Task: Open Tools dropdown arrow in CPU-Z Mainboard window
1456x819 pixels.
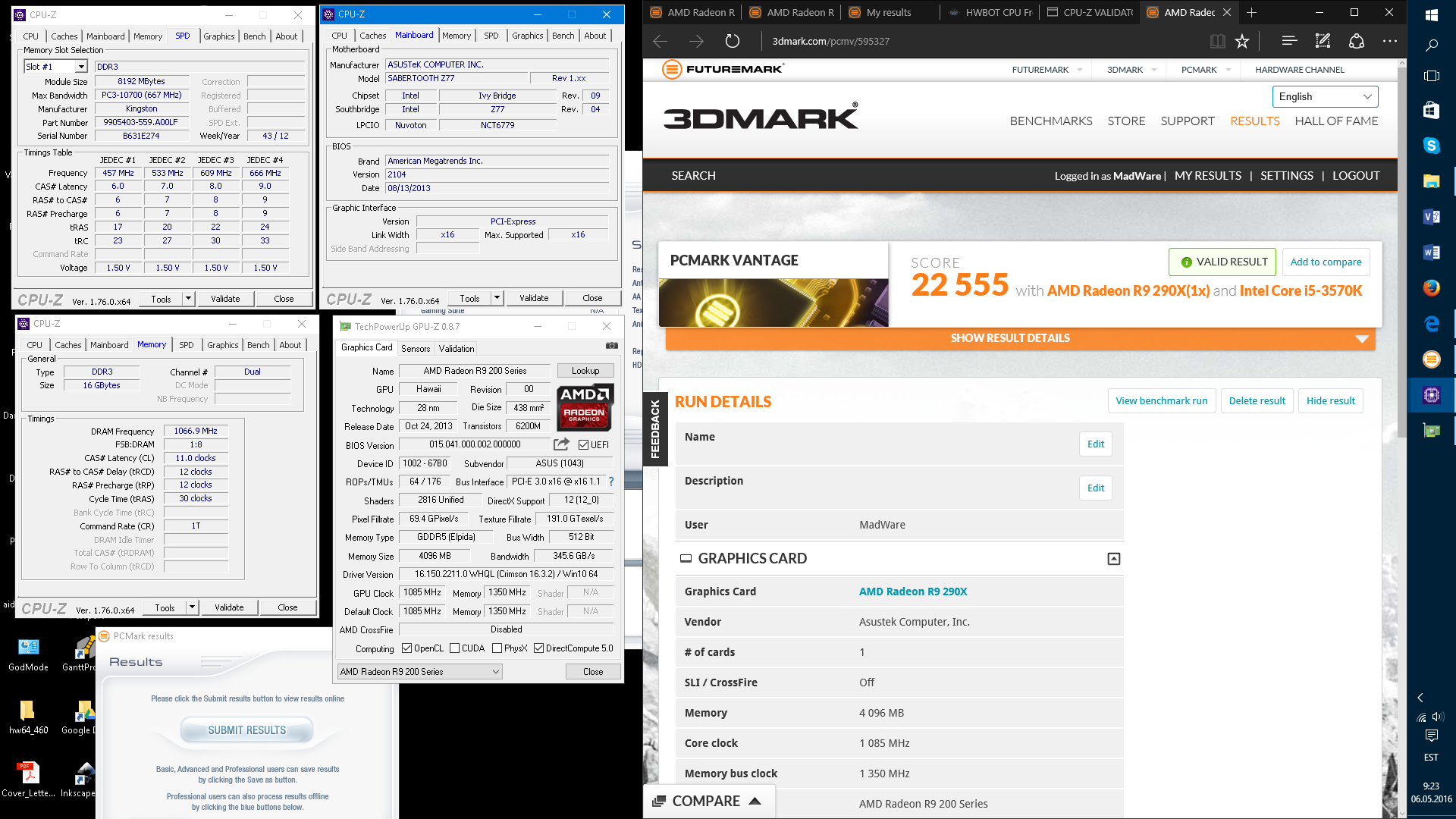Action: [x=497, y=298]
